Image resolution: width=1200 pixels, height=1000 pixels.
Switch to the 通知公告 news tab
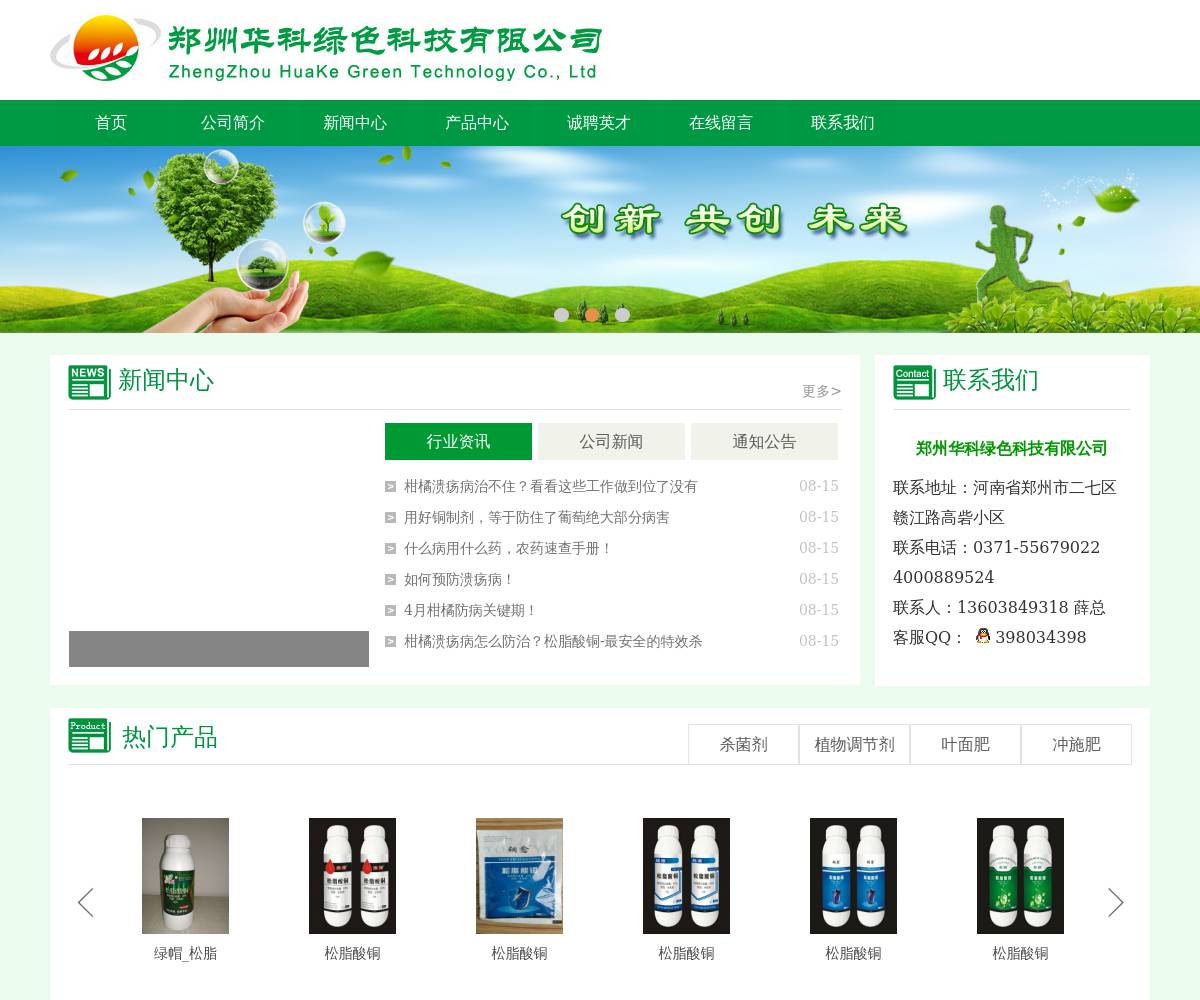pos(764,441)
